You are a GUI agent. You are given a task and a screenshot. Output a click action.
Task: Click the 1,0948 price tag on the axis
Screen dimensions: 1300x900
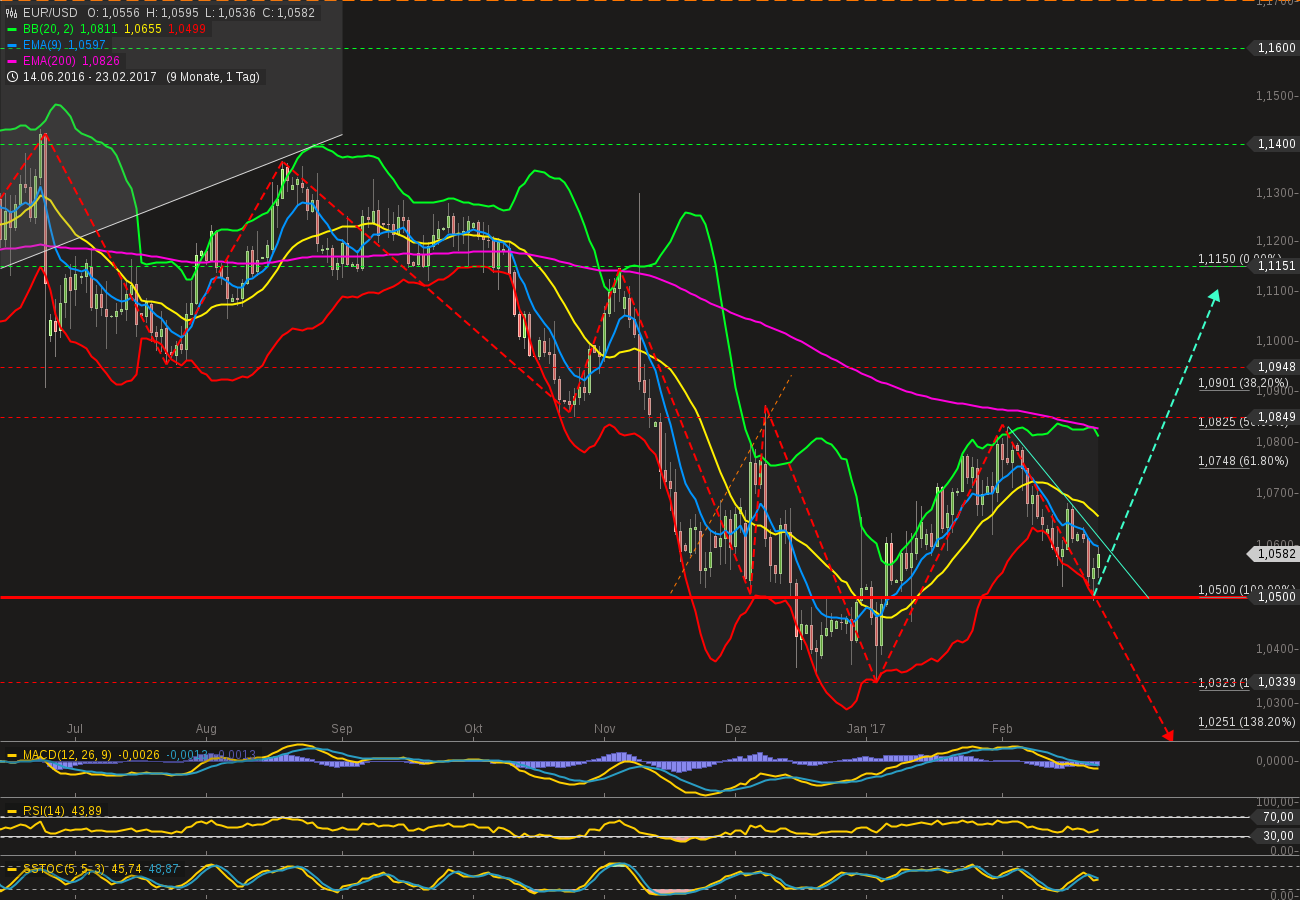click(1276, 367)
